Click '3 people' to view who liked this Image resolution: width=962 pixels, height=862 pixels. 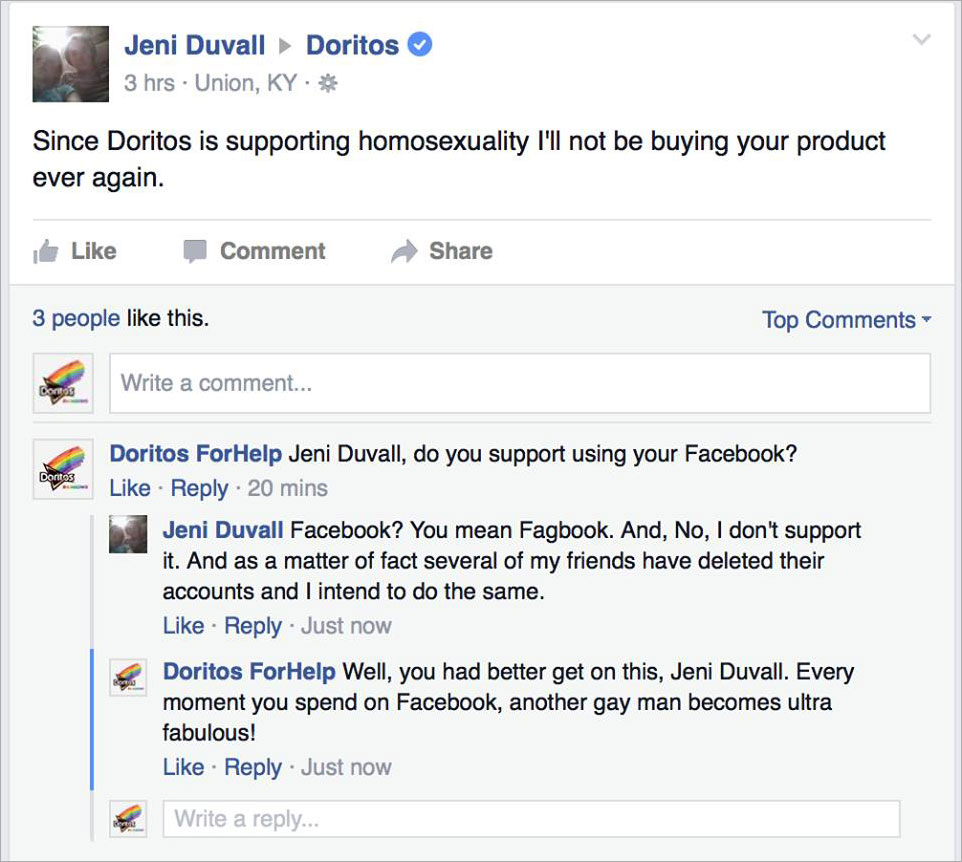[x=76, y=319]
